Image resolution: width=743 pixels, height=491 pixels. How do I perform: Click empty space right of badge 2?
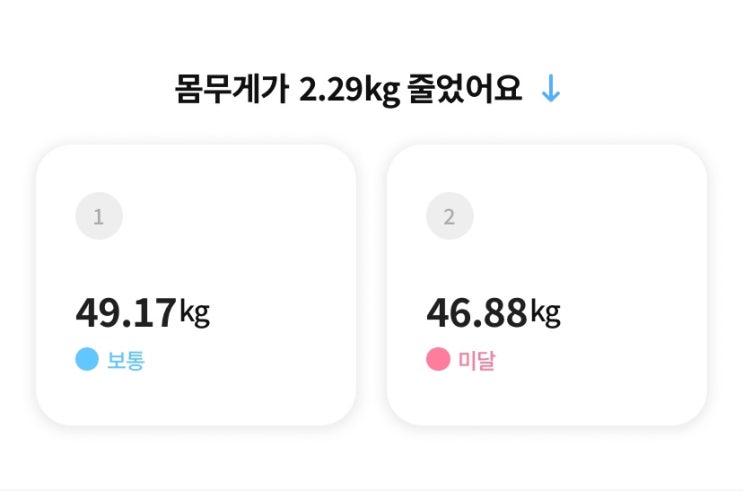pos(580,217)
